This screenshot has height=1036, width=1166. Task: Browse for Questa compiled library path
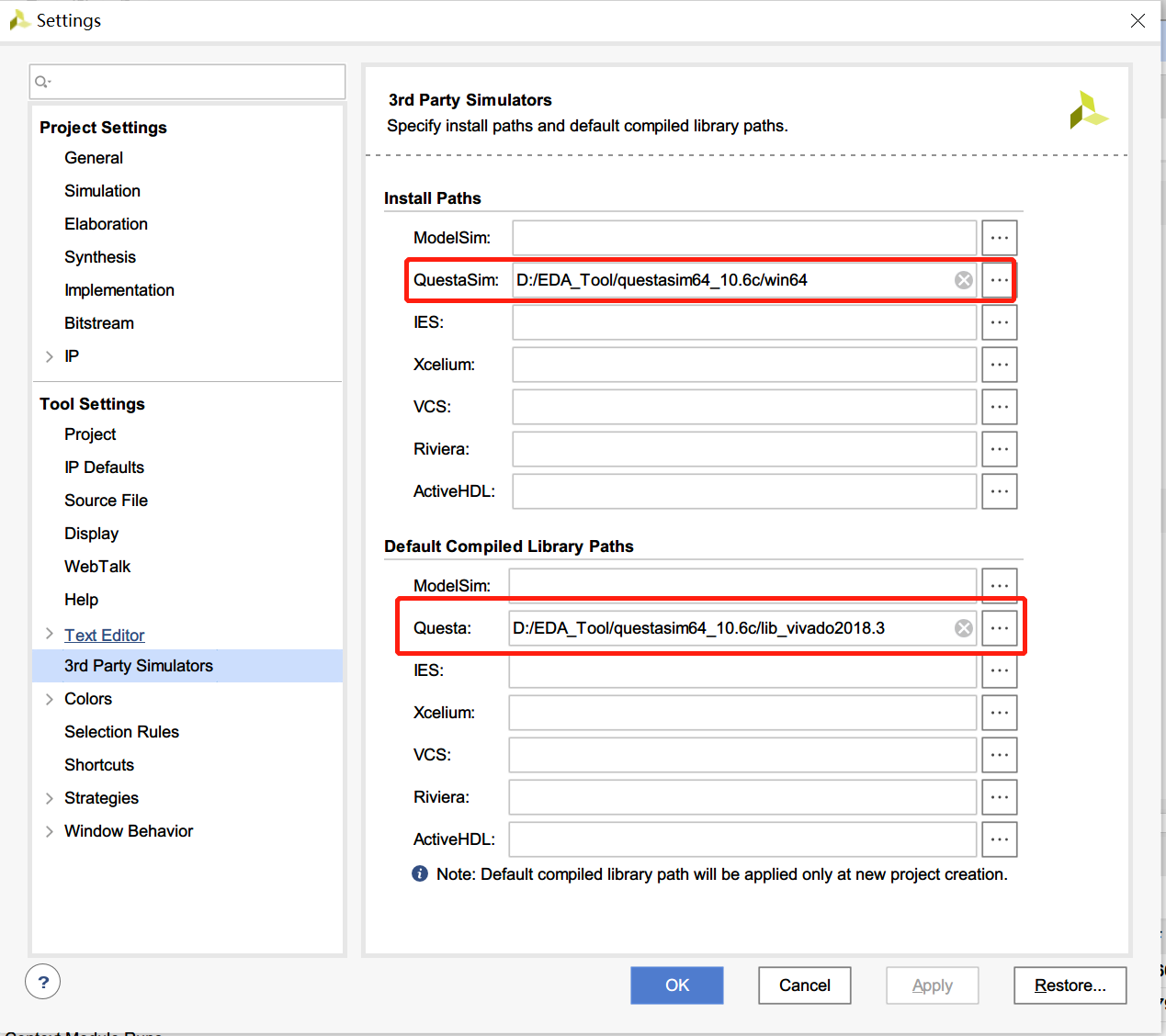tap(1000, 628)
